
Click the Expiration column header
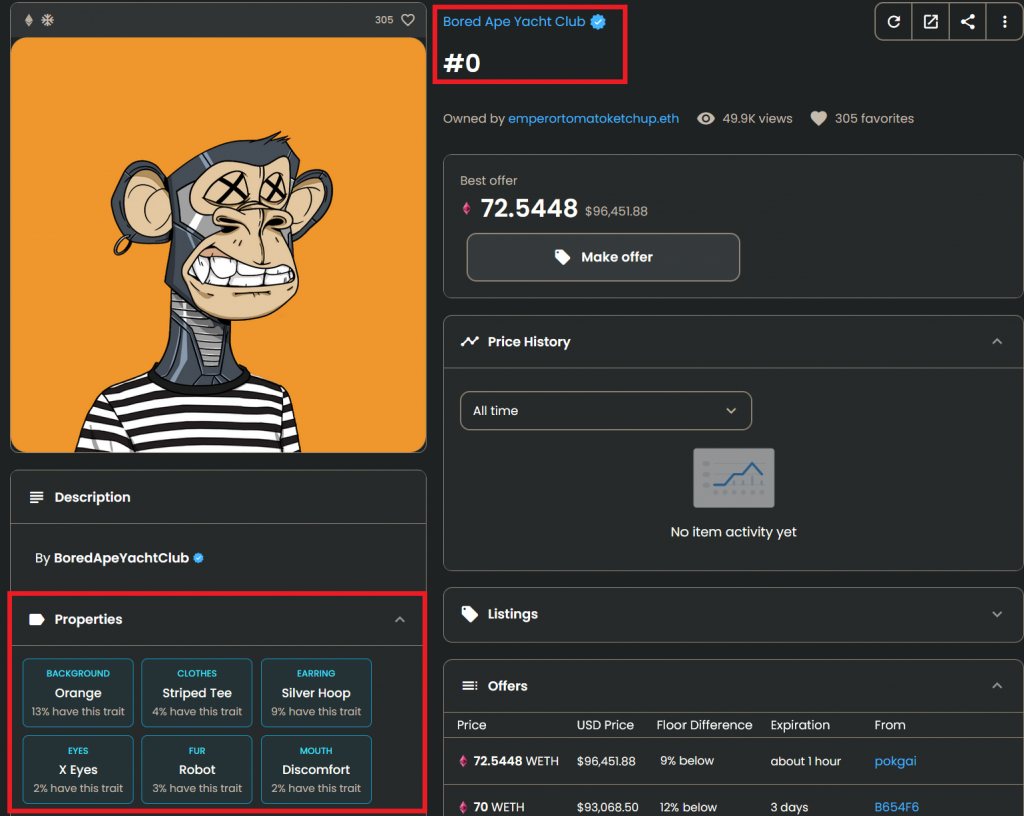point(800,725)
